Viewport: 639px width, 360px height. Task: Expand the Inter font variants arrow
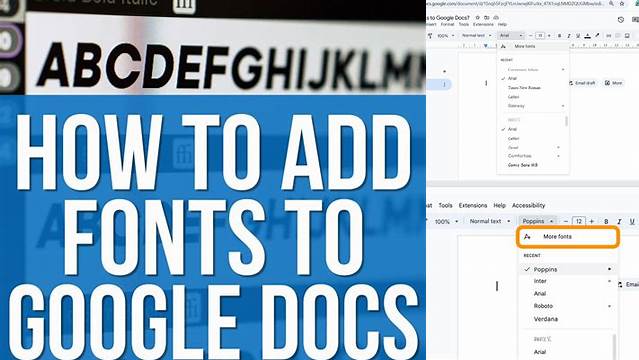click(x=610, y=281)
